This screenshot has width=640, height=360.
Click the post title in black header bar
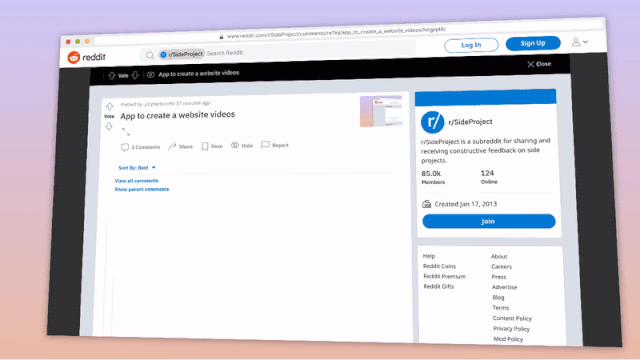coord(199,73)
